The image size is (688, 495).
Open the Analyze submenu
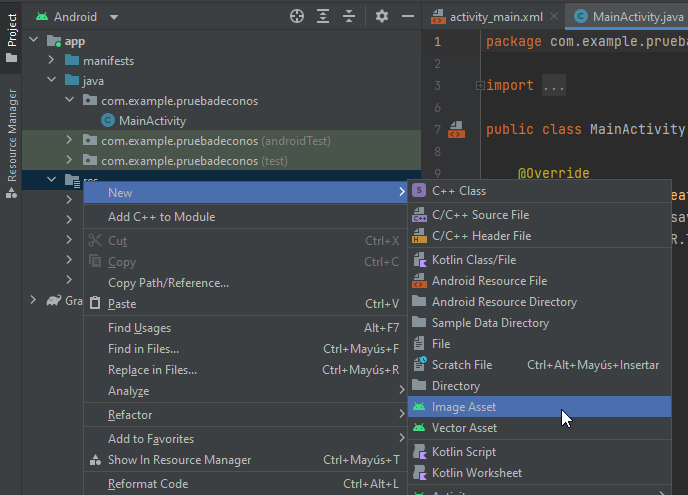pos(245,391)
